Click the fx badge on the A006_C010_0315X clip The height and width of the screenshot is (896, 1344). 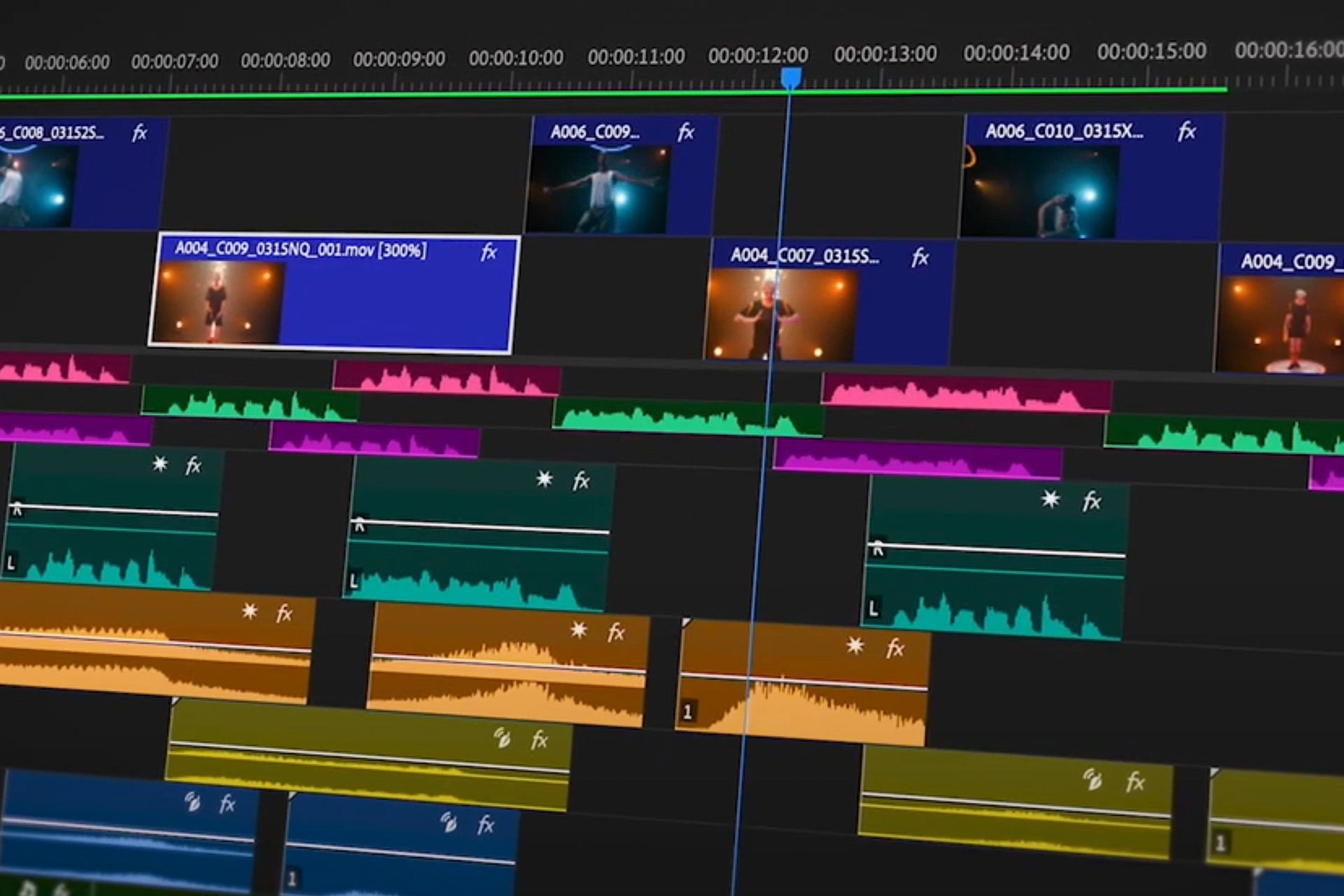(x=1186, y=132)
